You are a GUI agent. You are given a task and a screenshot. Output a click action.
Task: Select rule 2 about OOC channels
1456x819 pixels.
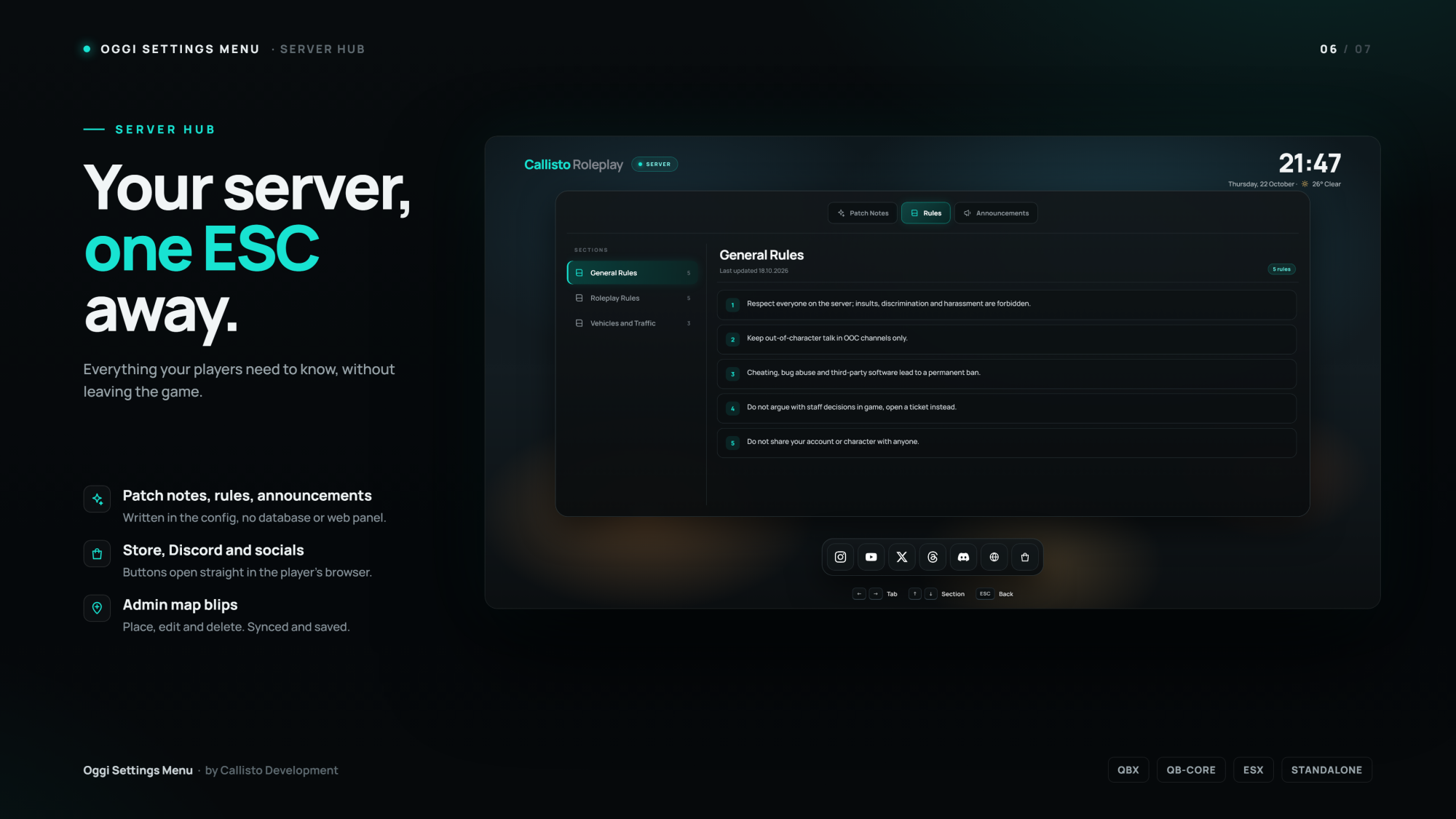click(1007, 339)
